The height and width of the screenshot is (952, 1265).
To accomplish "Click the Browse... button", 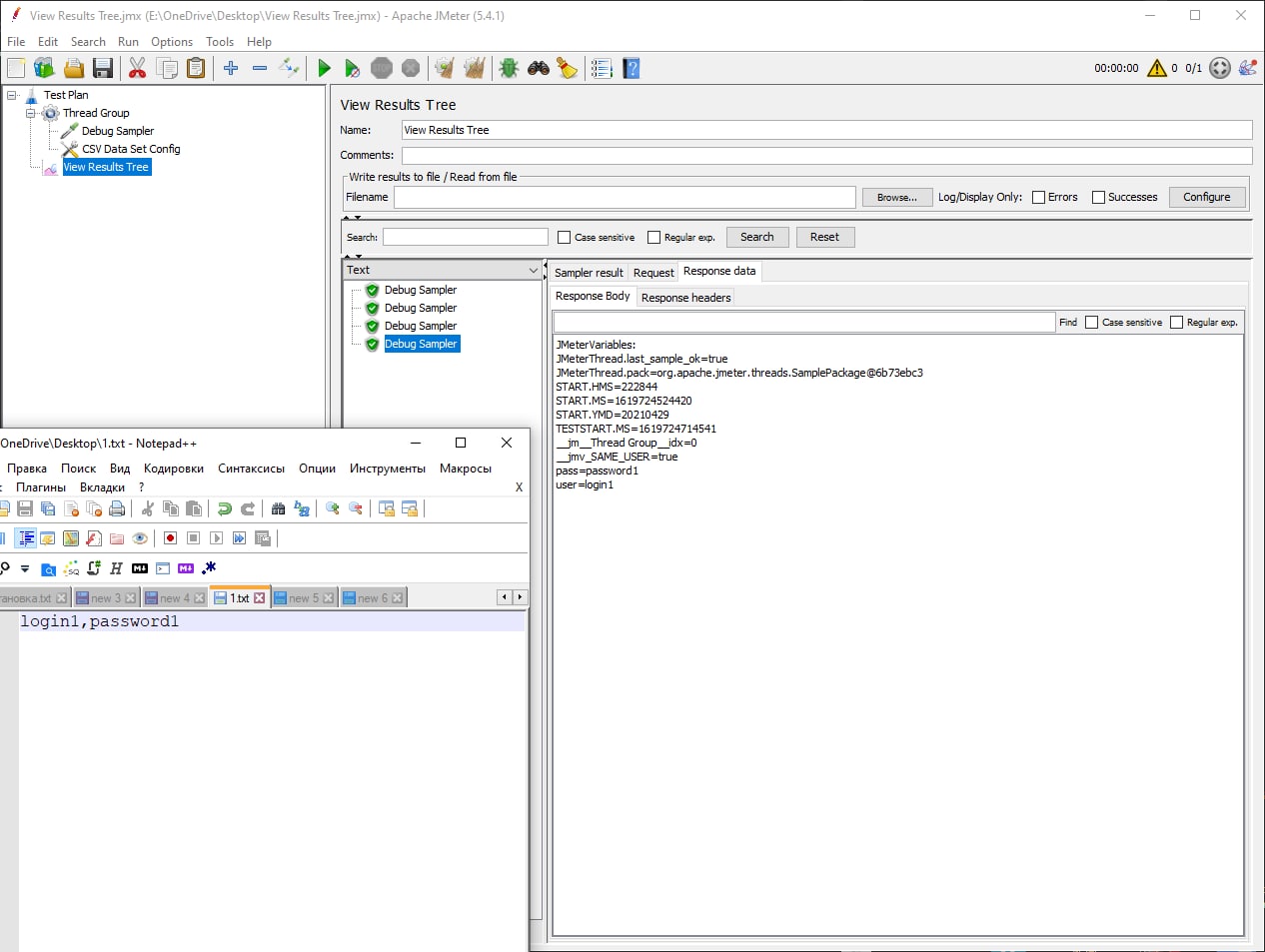I will [x=897, y=197].
